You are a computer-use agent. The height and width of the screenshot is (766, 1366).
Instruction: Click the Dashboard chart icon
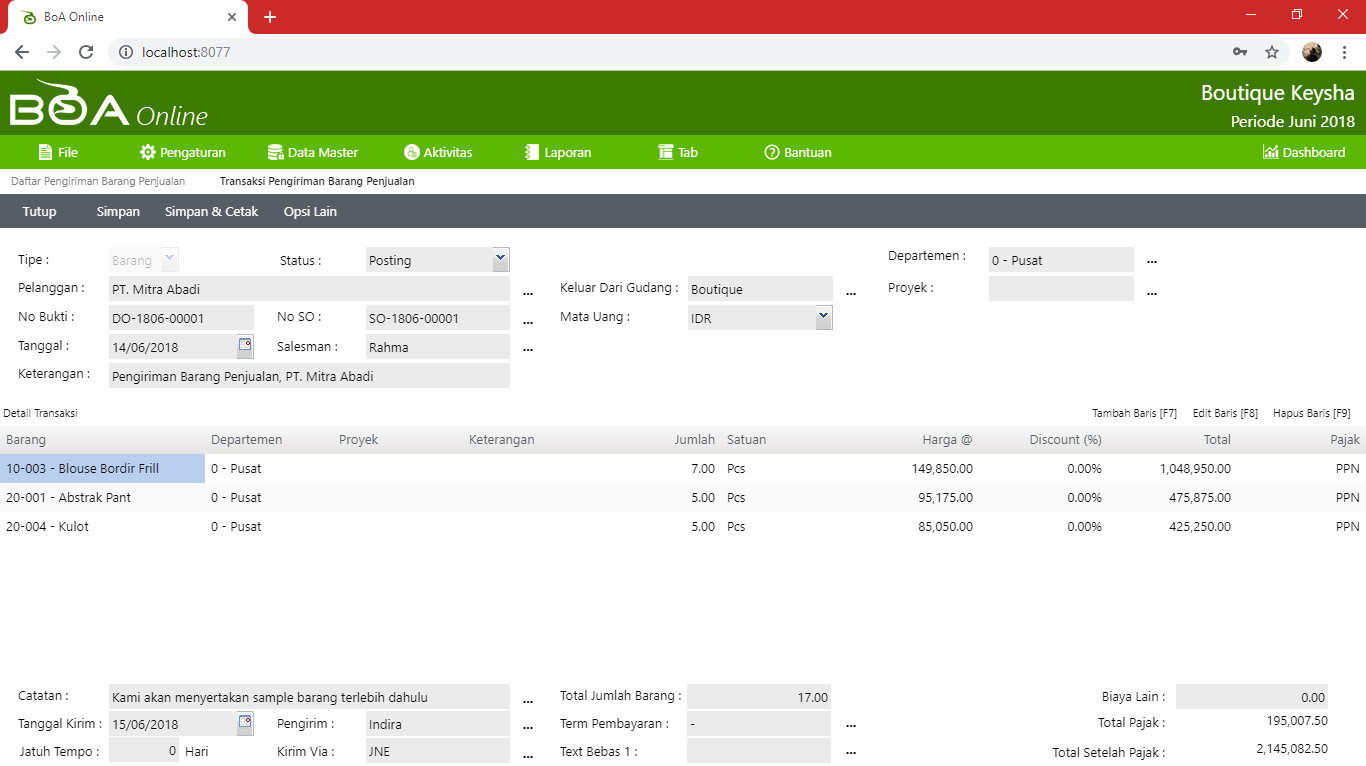pyautogui.click(x=1270, y=152)
